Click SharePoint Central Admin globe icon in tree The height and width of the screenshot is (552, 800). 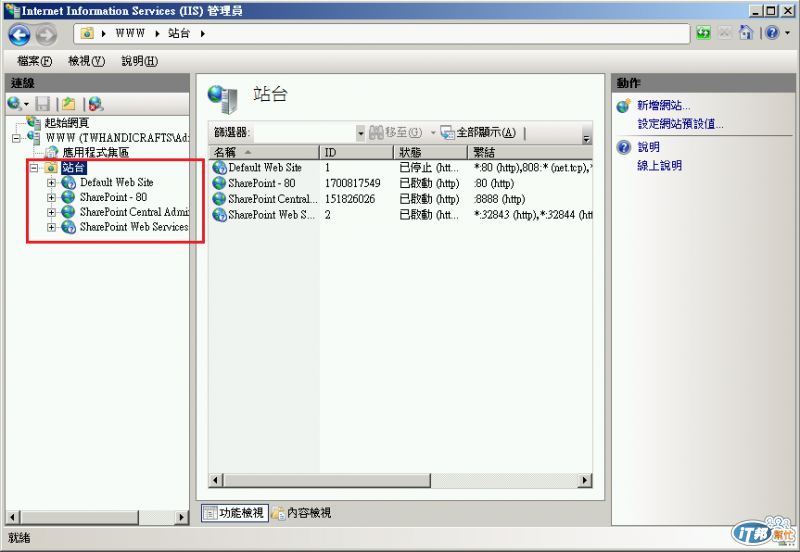tap(68, 212)
